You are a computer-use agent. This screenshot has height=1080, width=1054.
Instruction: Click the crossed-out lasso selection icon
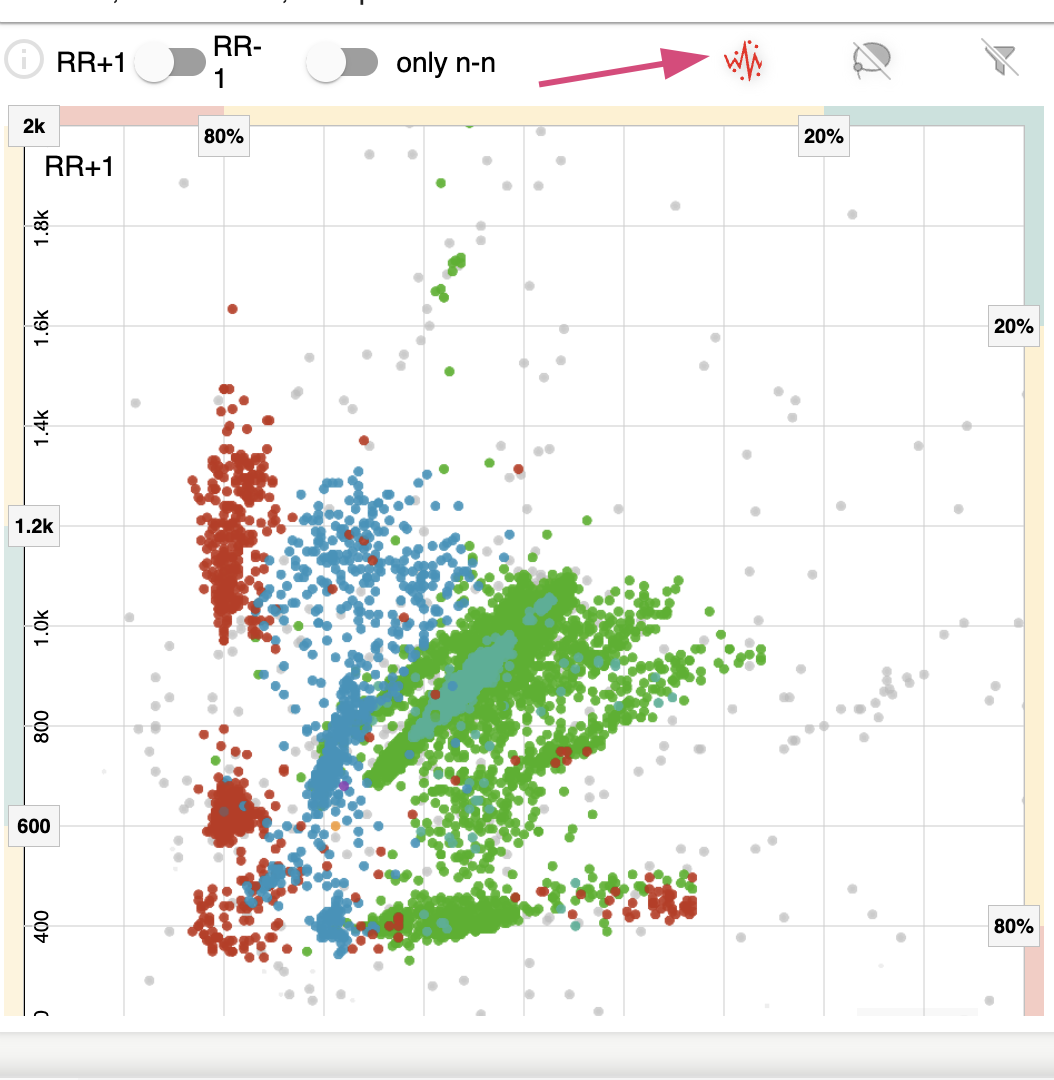(x=872, y=62)
